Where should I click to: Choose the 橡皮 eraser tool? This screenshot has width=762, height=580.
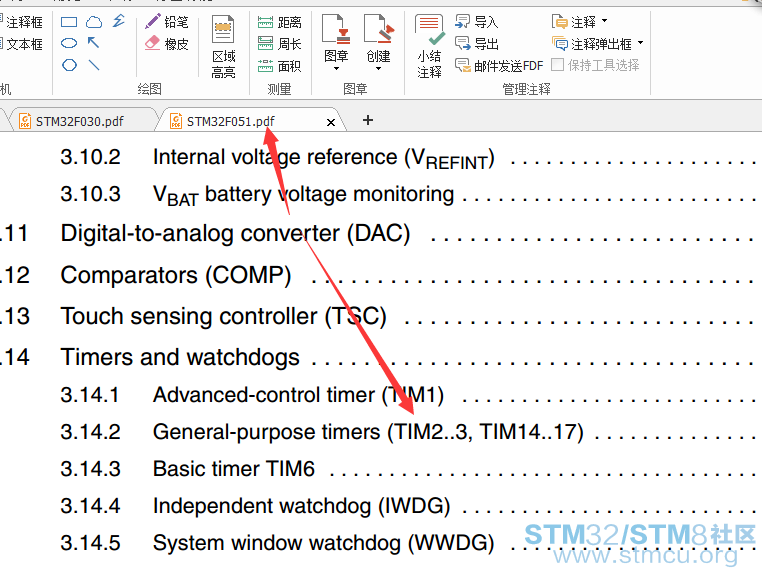[167, 44]
